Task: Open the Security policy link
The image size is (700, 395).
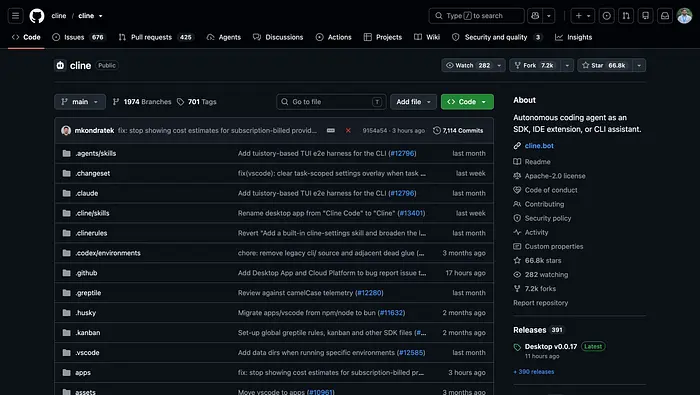Action: point(548,218)
